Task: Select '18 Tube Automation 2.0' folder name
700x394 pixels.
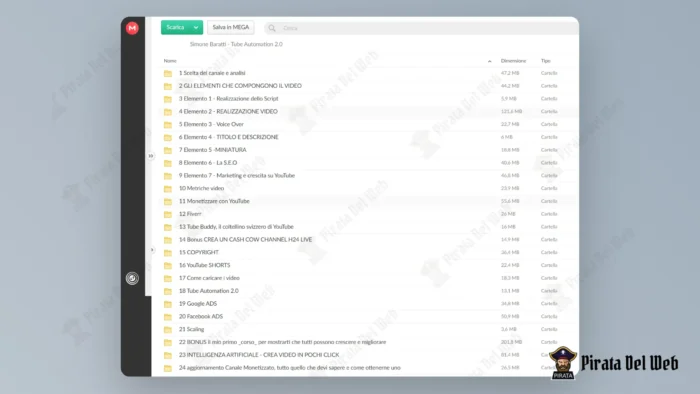Action: 208,291
